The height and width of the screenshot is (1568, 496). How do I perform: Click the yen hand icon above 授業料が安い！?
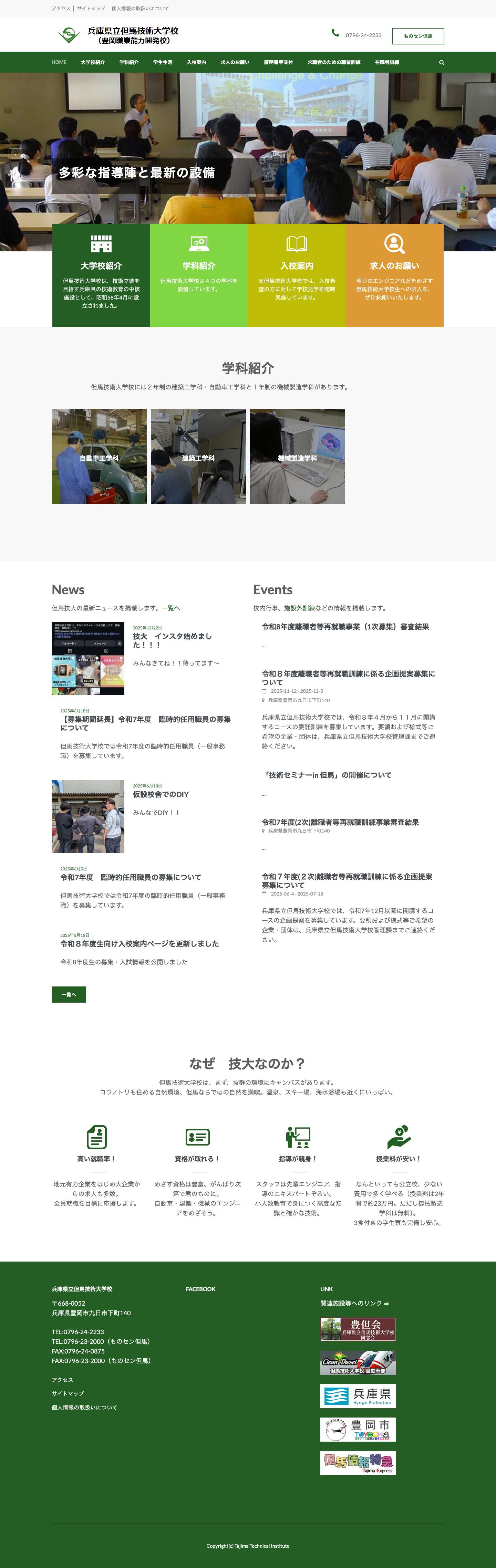tap(399, 1137)
